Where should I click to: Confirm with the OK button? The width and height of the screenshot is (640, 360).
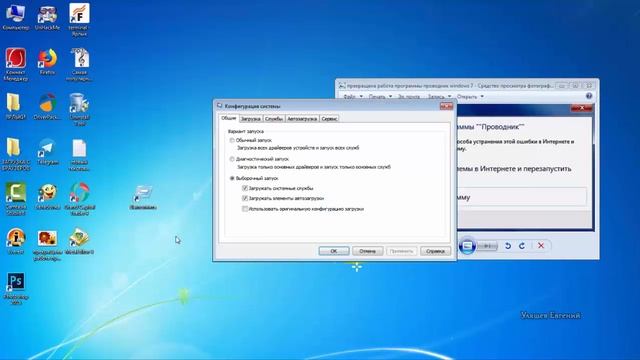click(334, 251)
